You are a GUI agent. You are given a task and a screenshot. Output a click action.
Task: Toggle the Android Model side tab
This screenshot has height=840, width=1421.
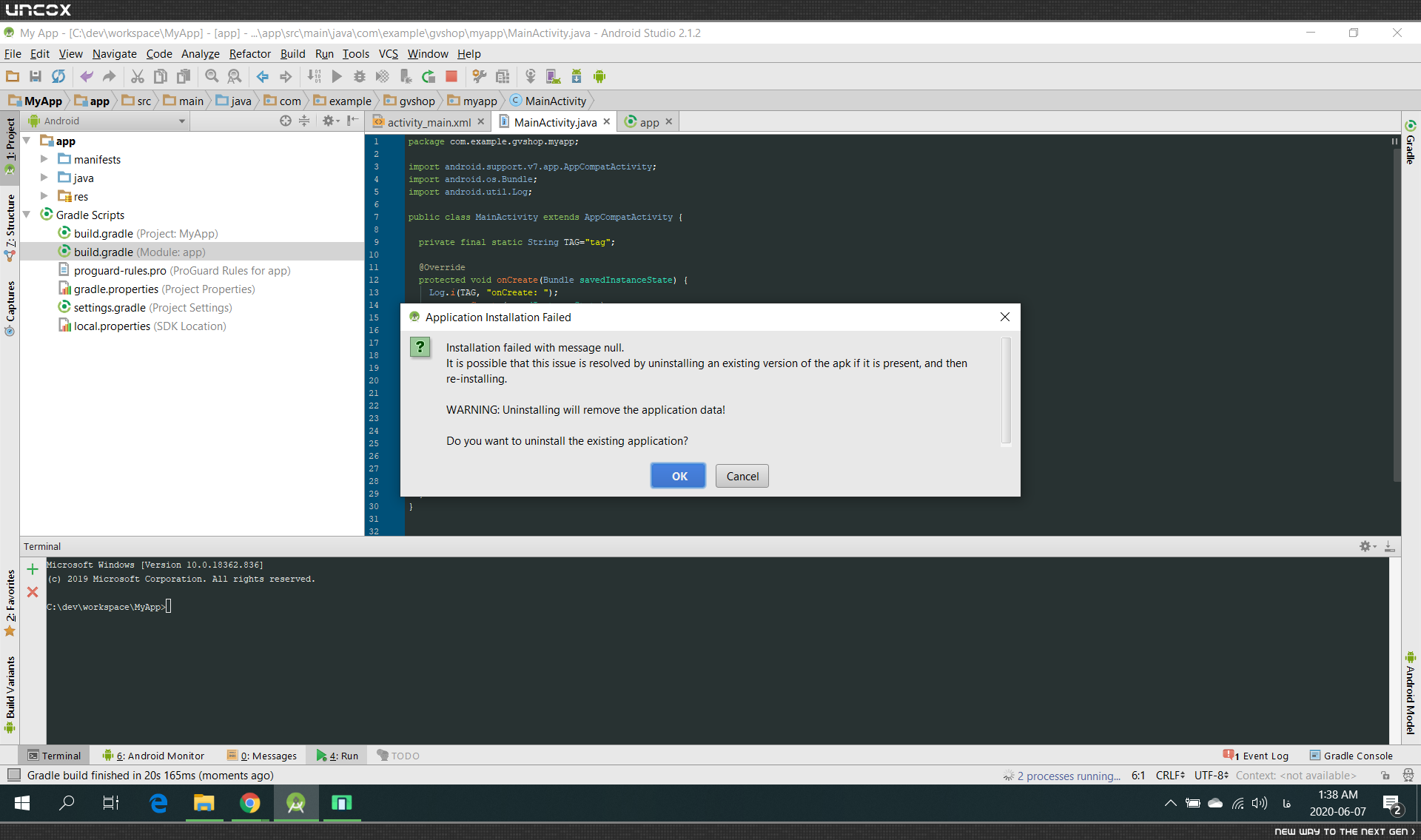click(1411, 694)
